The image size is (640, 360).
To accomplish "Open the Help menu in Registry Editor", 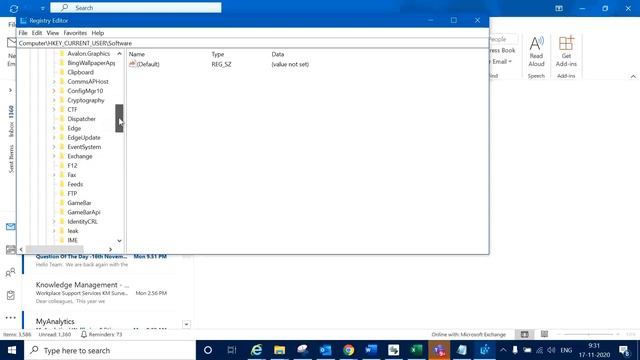I will click(98, 33).
